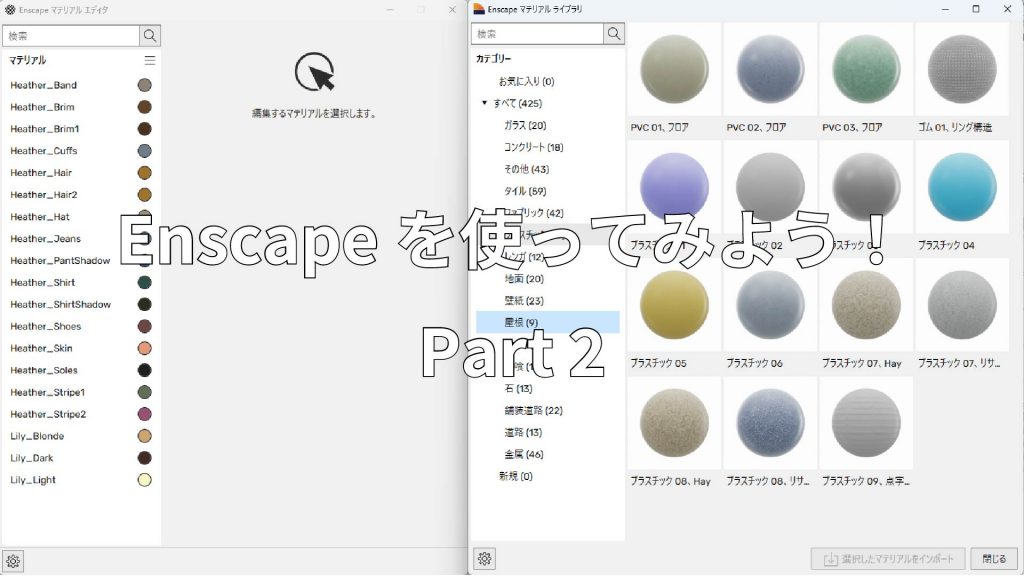Click Heather_Skin color swatch

[x=144, y=348]
